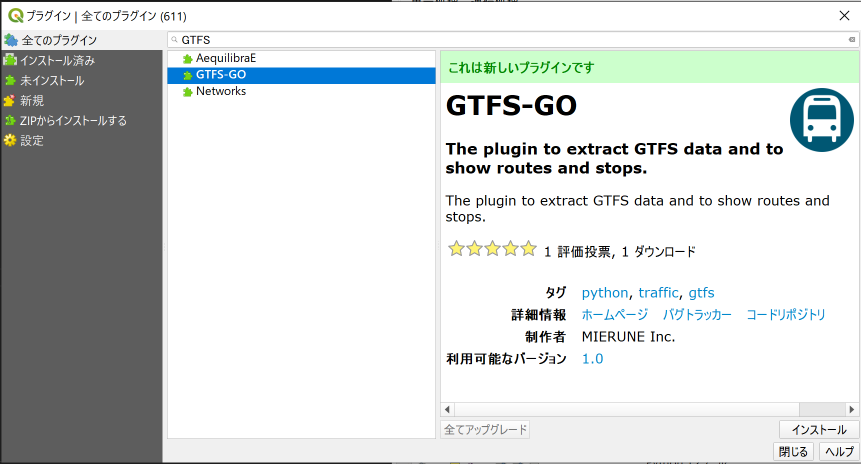Select the GTFS-GO plugin row

point(301,75)
